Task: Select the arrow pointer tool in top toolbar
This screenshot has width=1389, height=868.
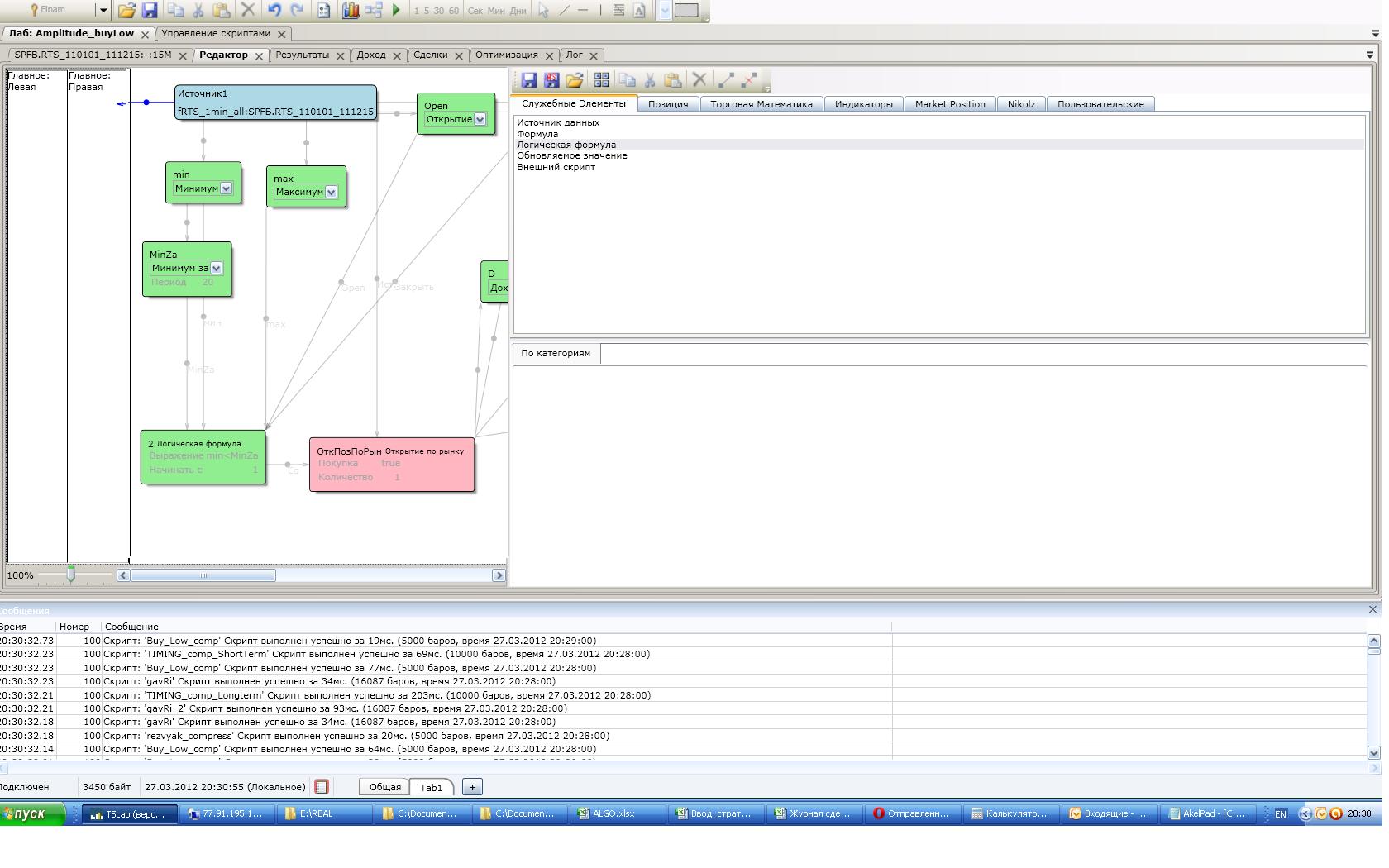Action: 543,11
